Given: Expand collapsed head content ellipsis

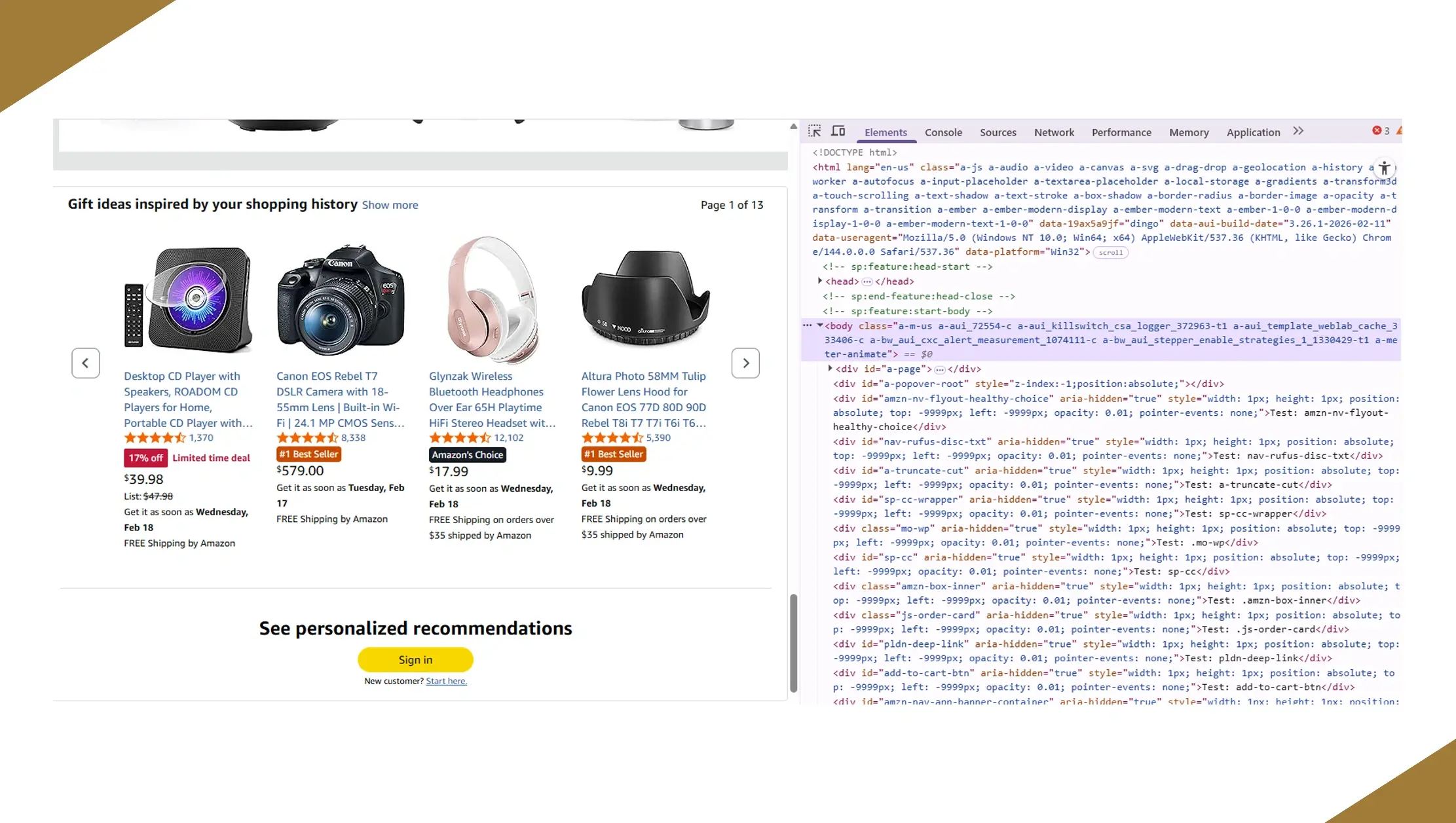Looking at the screenshot, I should pos(867,282).
